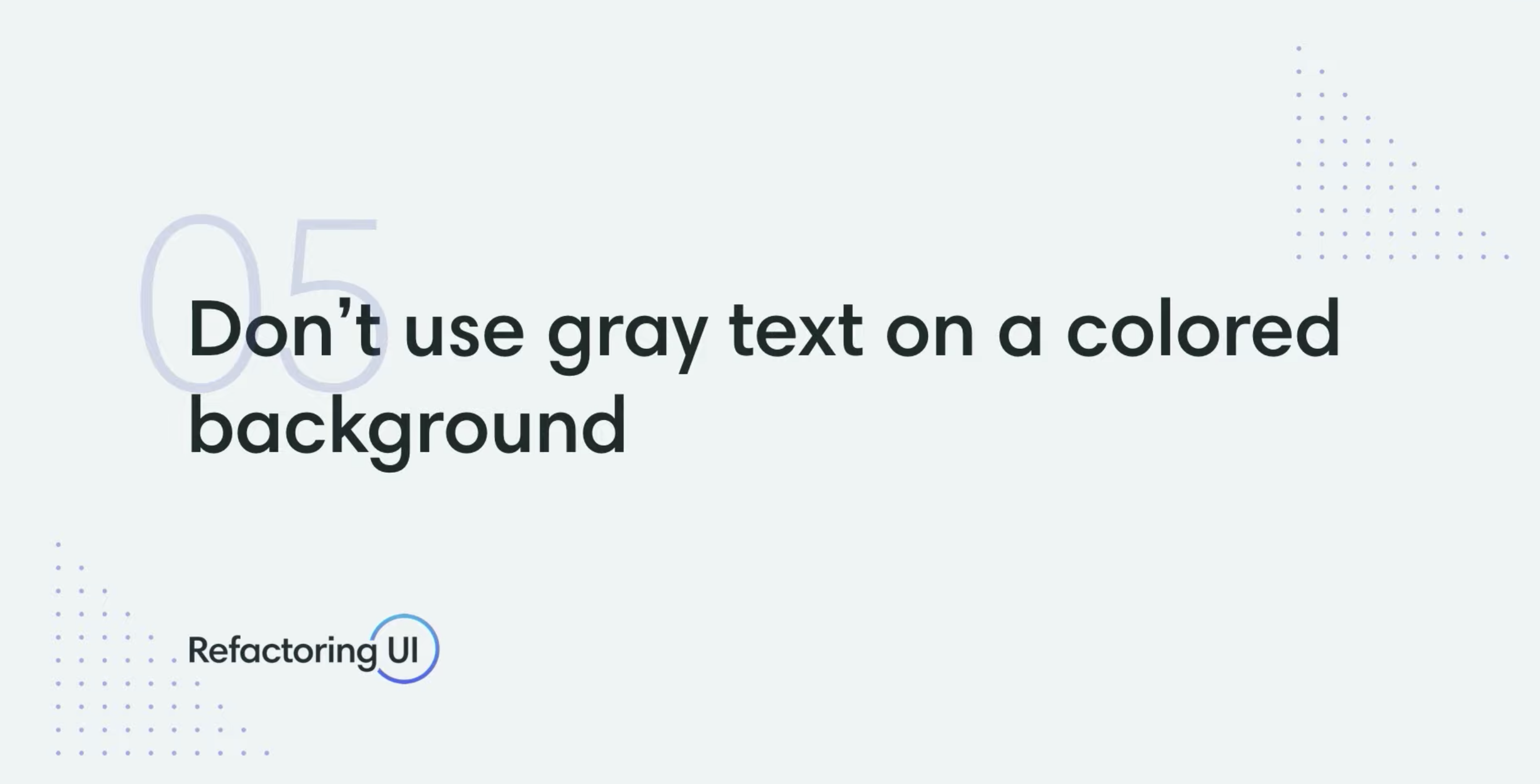Click the bottom-right dot of the bottom-left pattern
This screenshot has height=784, width=1540.
pos(267,753)
